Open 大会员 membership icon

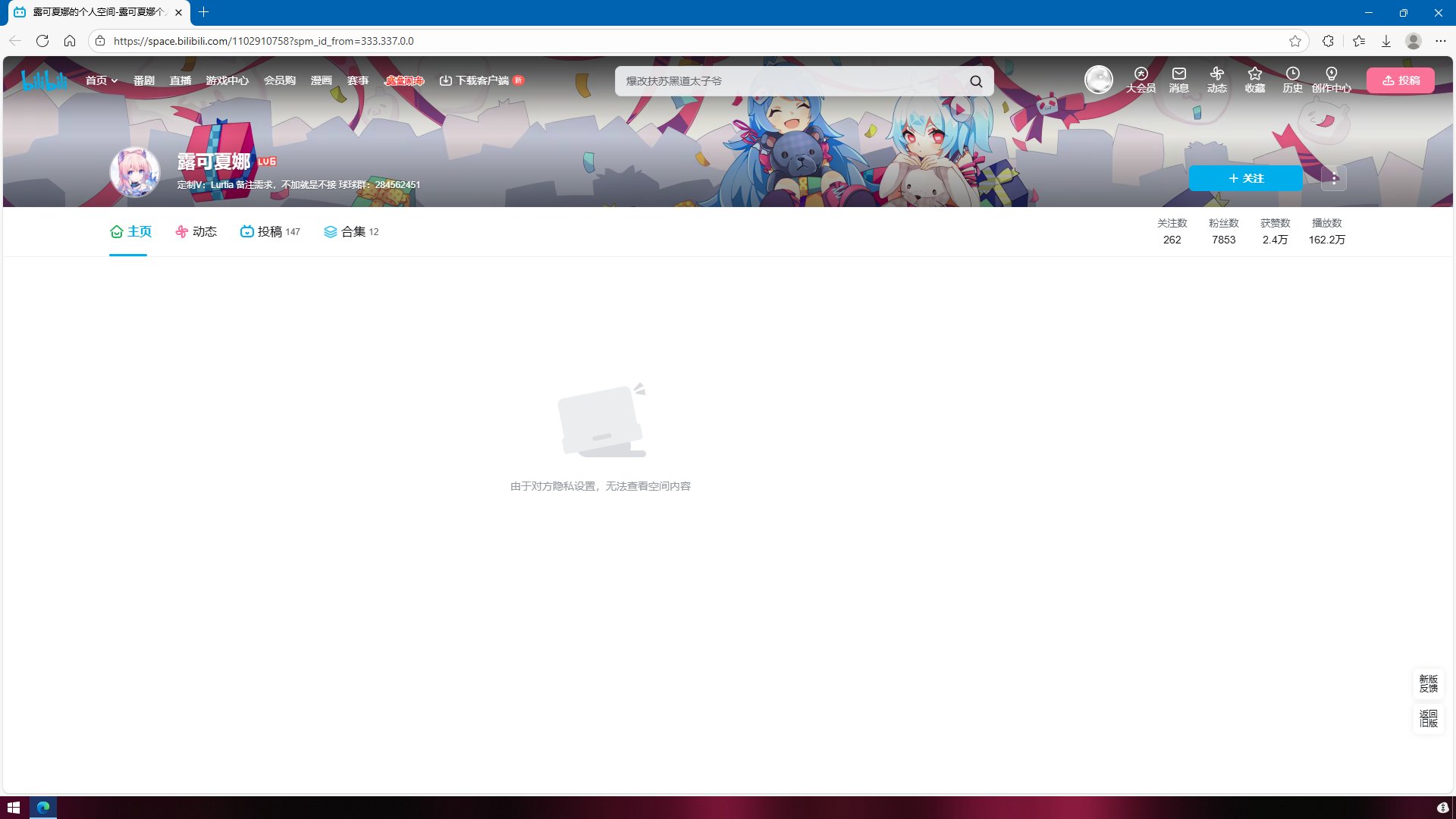1141,80
